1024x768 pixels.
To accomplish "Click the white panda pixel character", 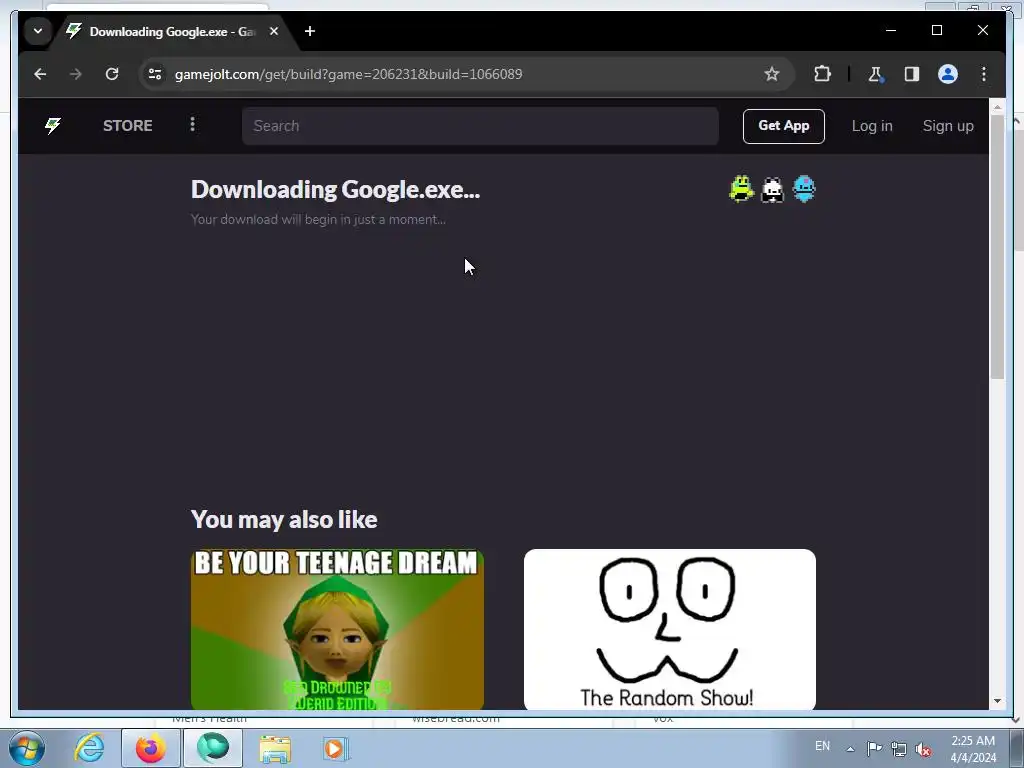I will coord(773,190).
